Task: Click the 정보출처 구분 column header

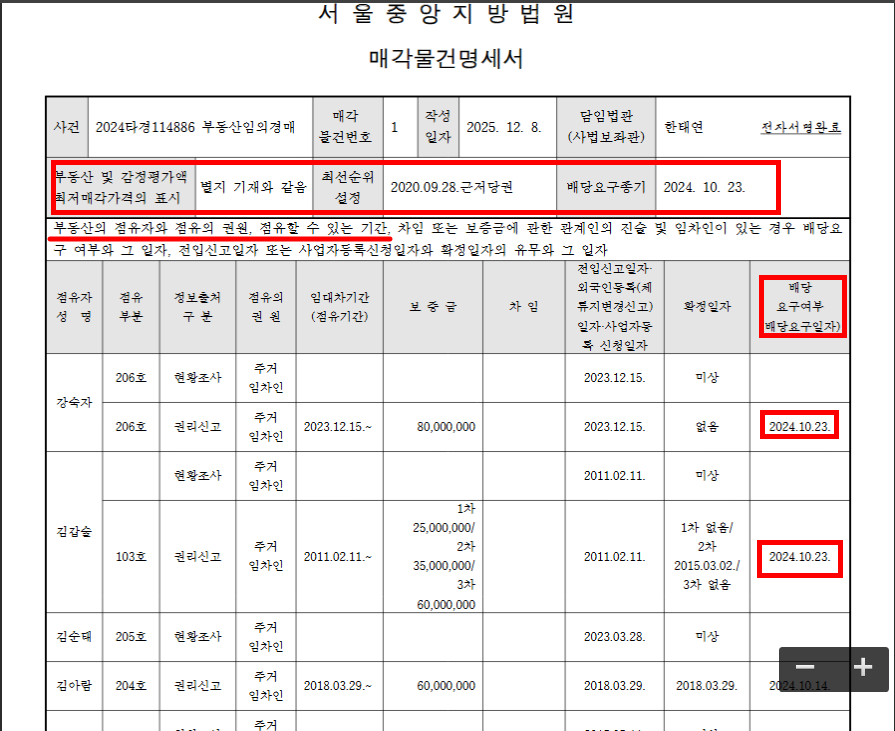Action: tap(197, 307)
